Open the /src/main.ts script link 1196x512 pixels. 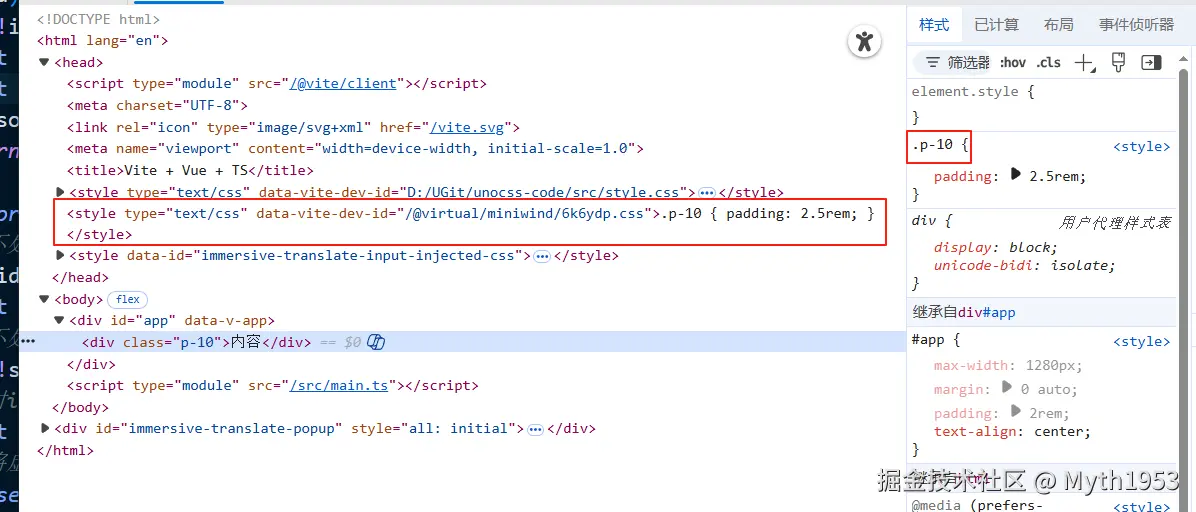[x=339, y=386]
